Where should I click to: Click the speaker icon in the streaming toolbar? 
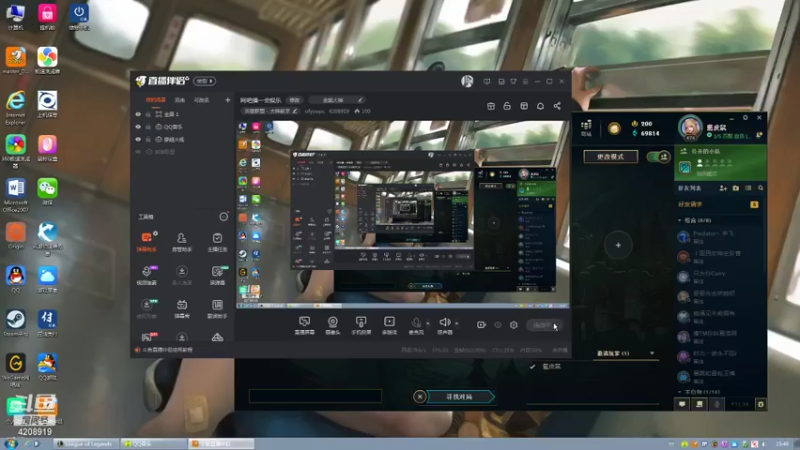click(444, 322)
